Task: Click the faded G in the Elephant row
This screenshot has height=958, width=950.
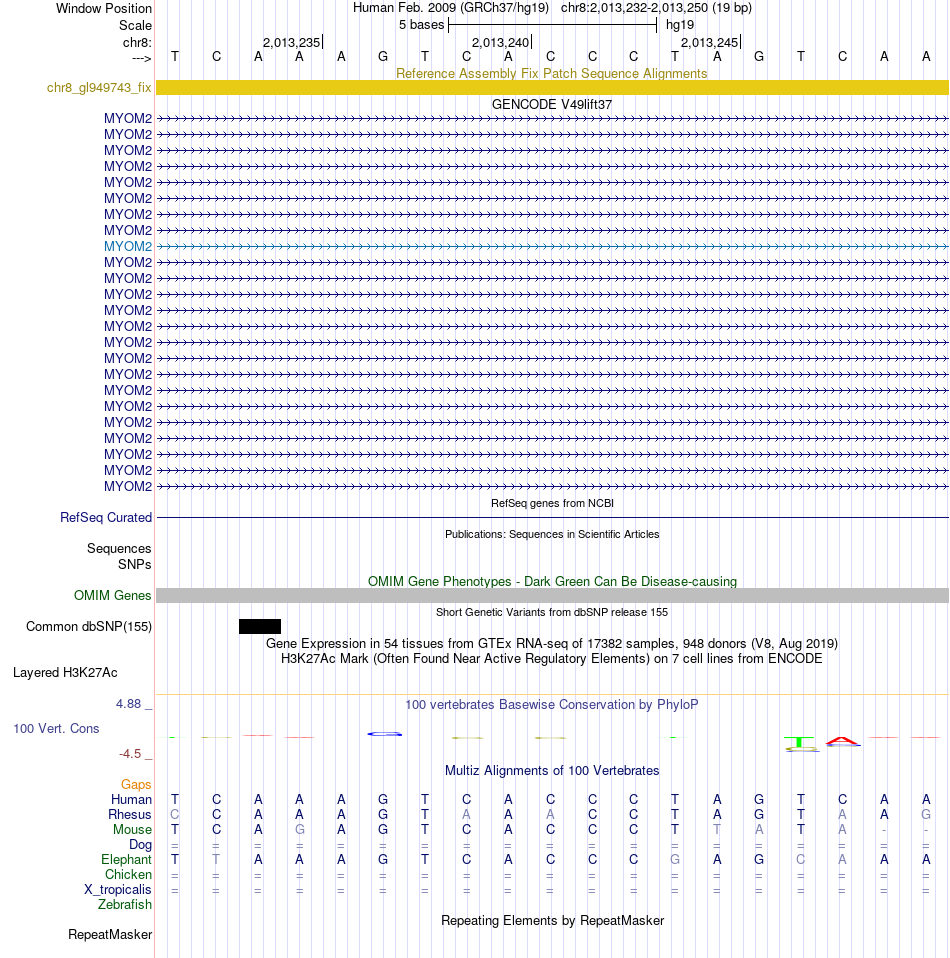Action: pos(674,860)
